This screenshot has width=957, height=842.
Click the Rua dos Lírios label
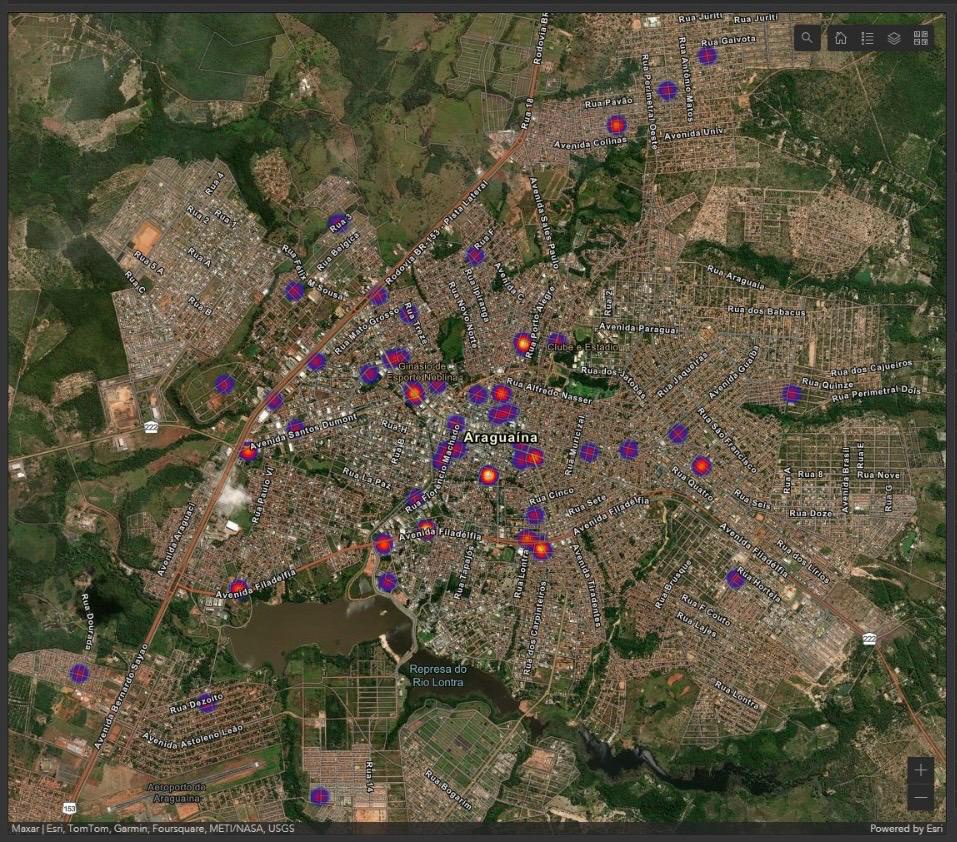(803, 561)
